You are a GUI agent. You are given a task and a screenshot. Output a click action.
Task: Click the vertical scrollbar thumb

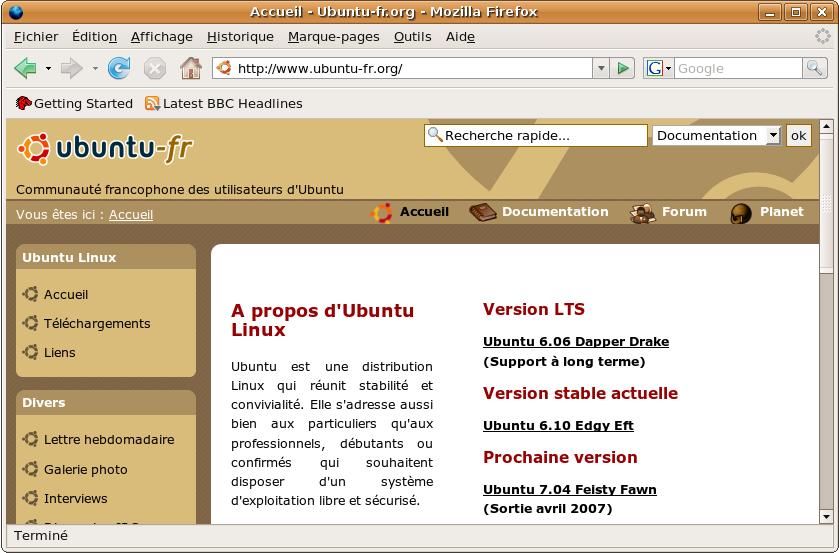(826, 203)
